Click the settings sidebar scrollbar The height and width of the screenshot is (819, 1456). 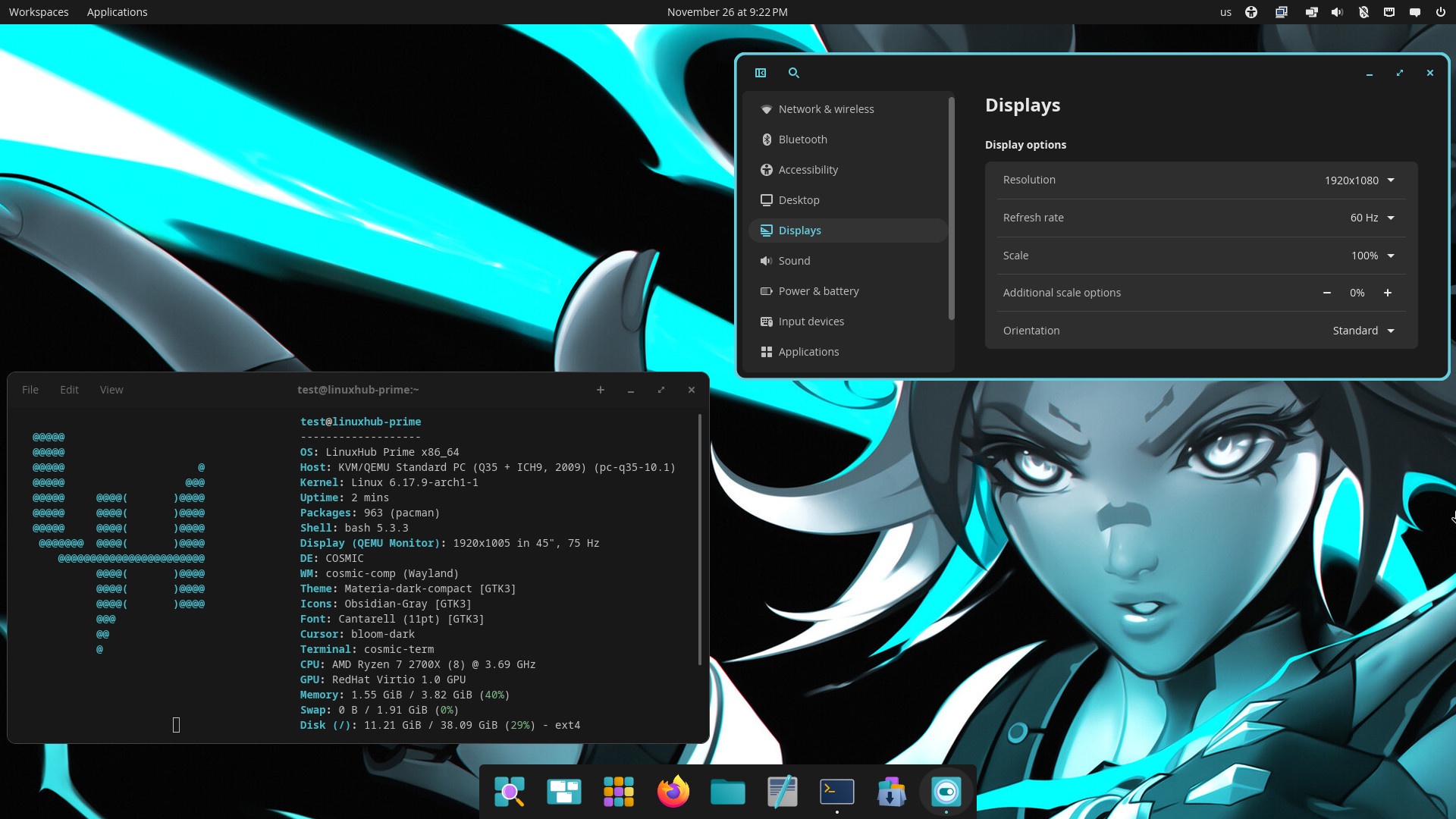951,209
